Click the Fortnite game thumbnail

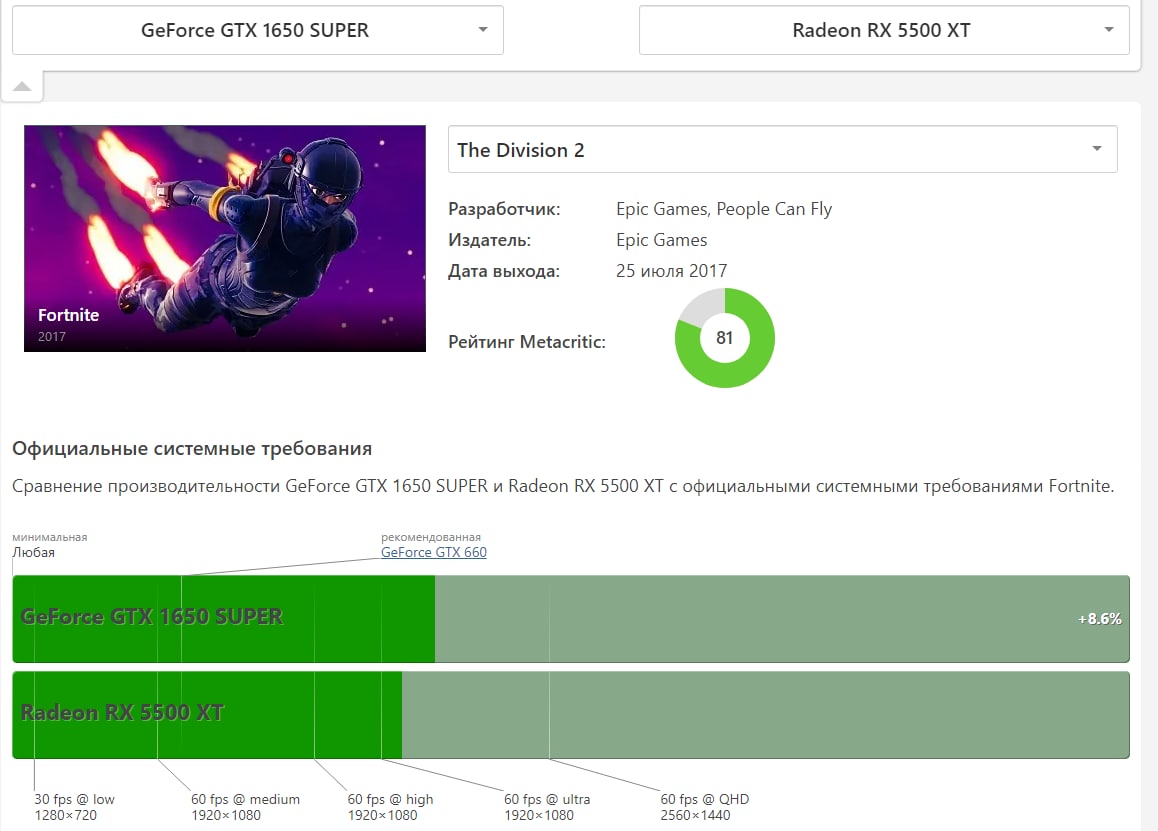point(225,239)
